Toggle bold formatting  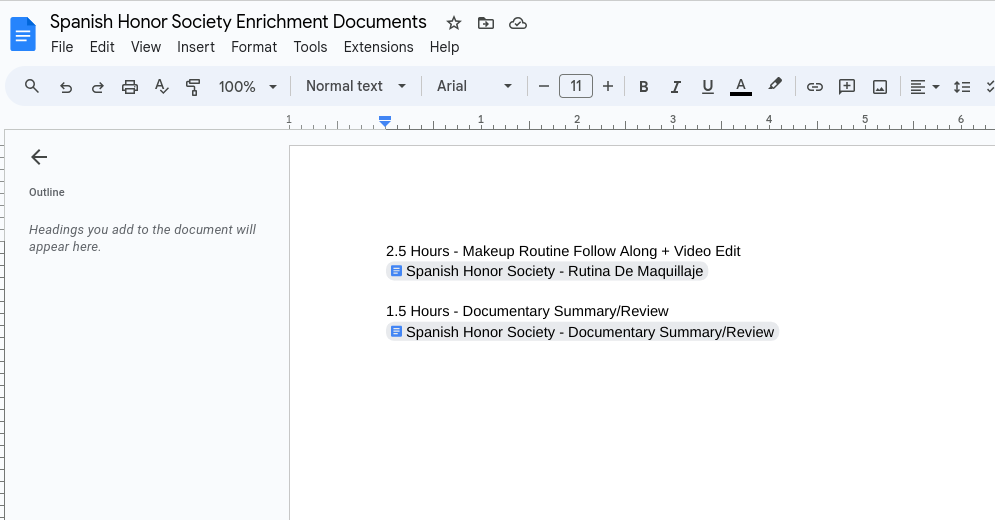(644, 87)
